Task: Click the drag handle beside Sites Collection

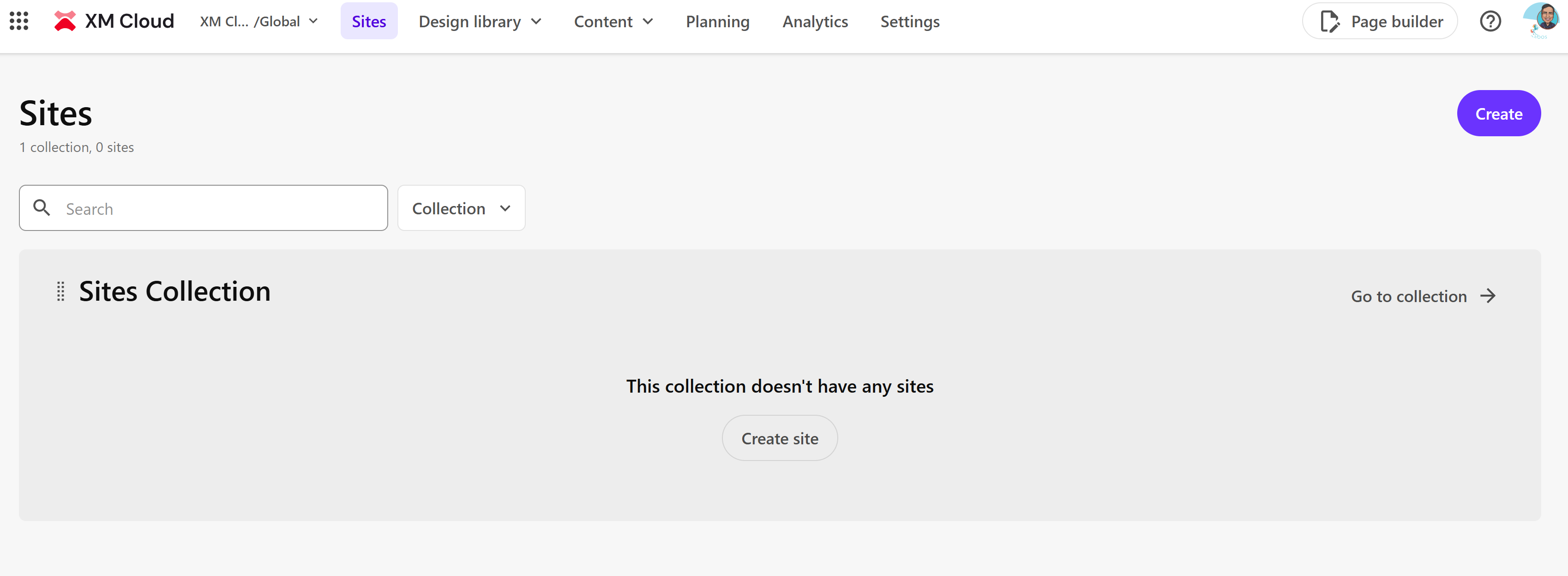Action: pyautogui.click(x=60, y=291)
